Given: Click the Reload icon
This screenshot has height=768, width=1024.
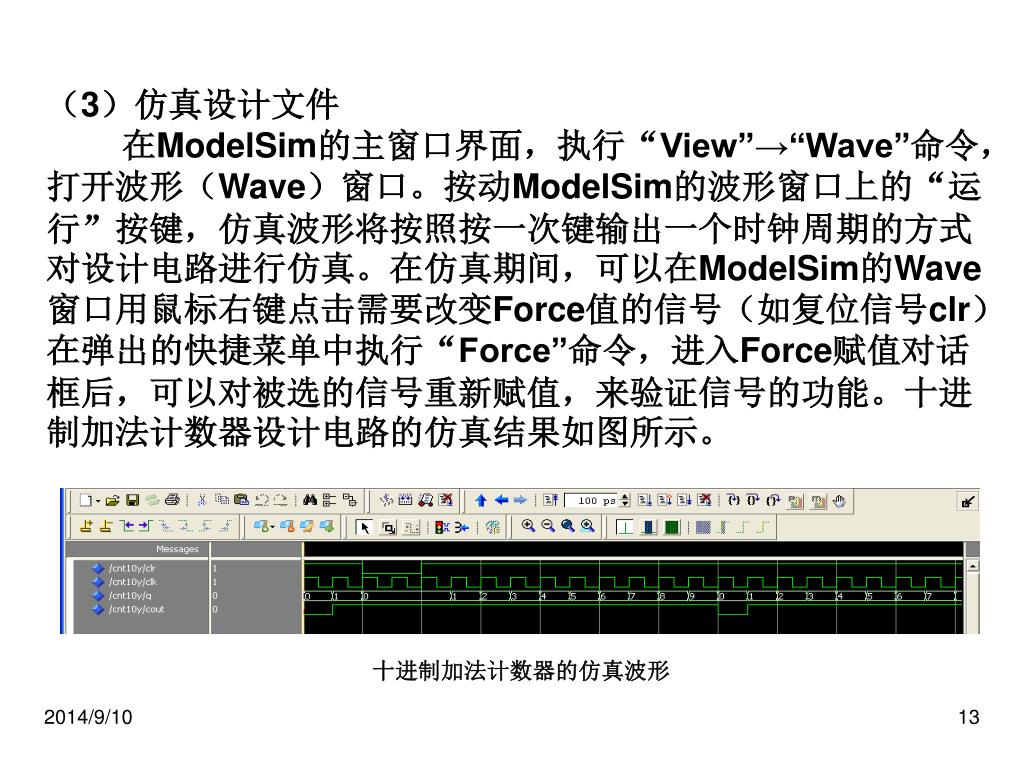Looking at the screenshot, I should click(x=153, y=500).
